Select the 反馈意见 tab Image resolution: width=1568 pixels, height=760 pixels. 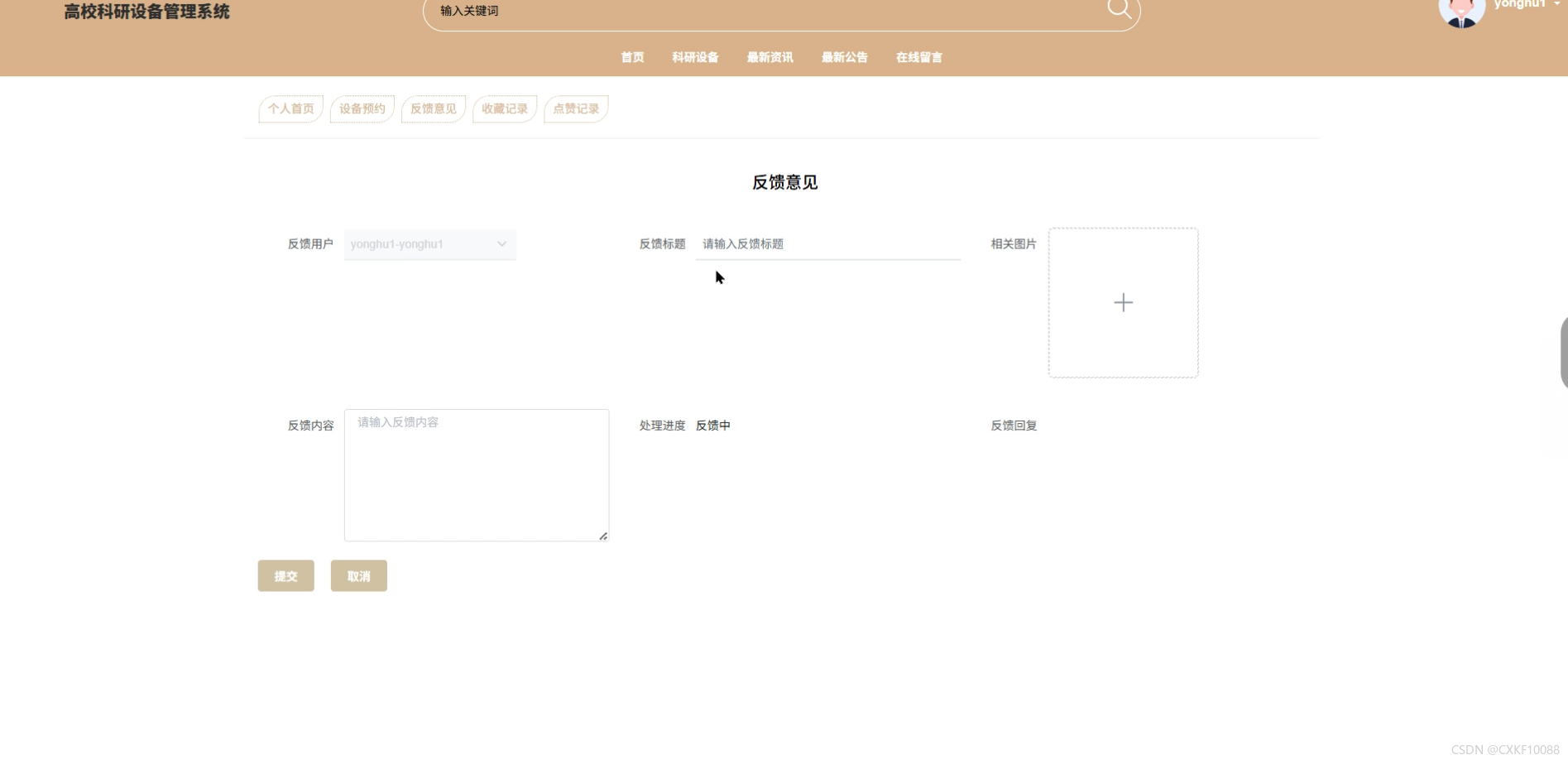(x=433, y=108)
